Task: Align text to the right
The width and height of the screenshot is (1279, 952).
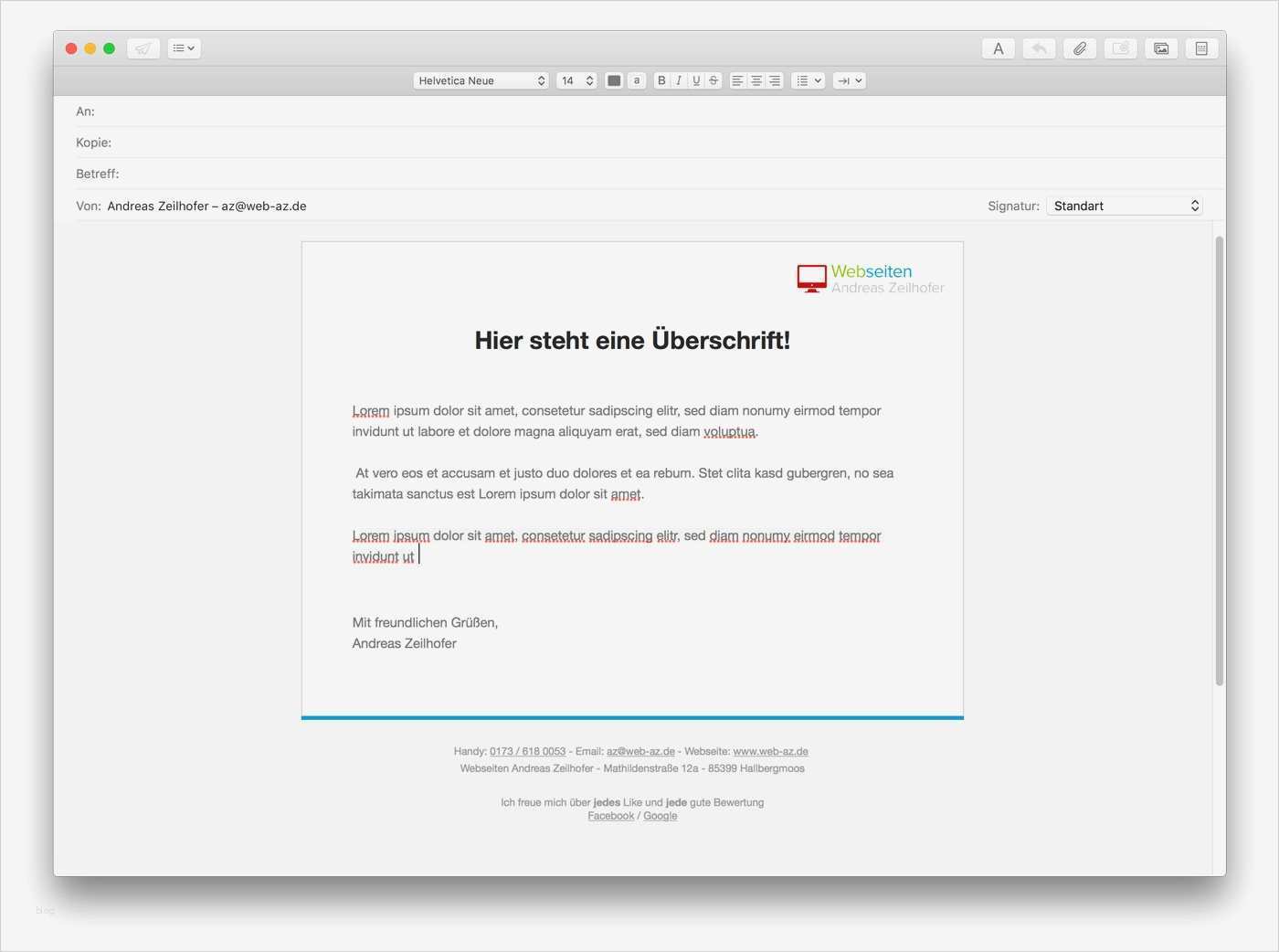Action: [x=774, y=80]
